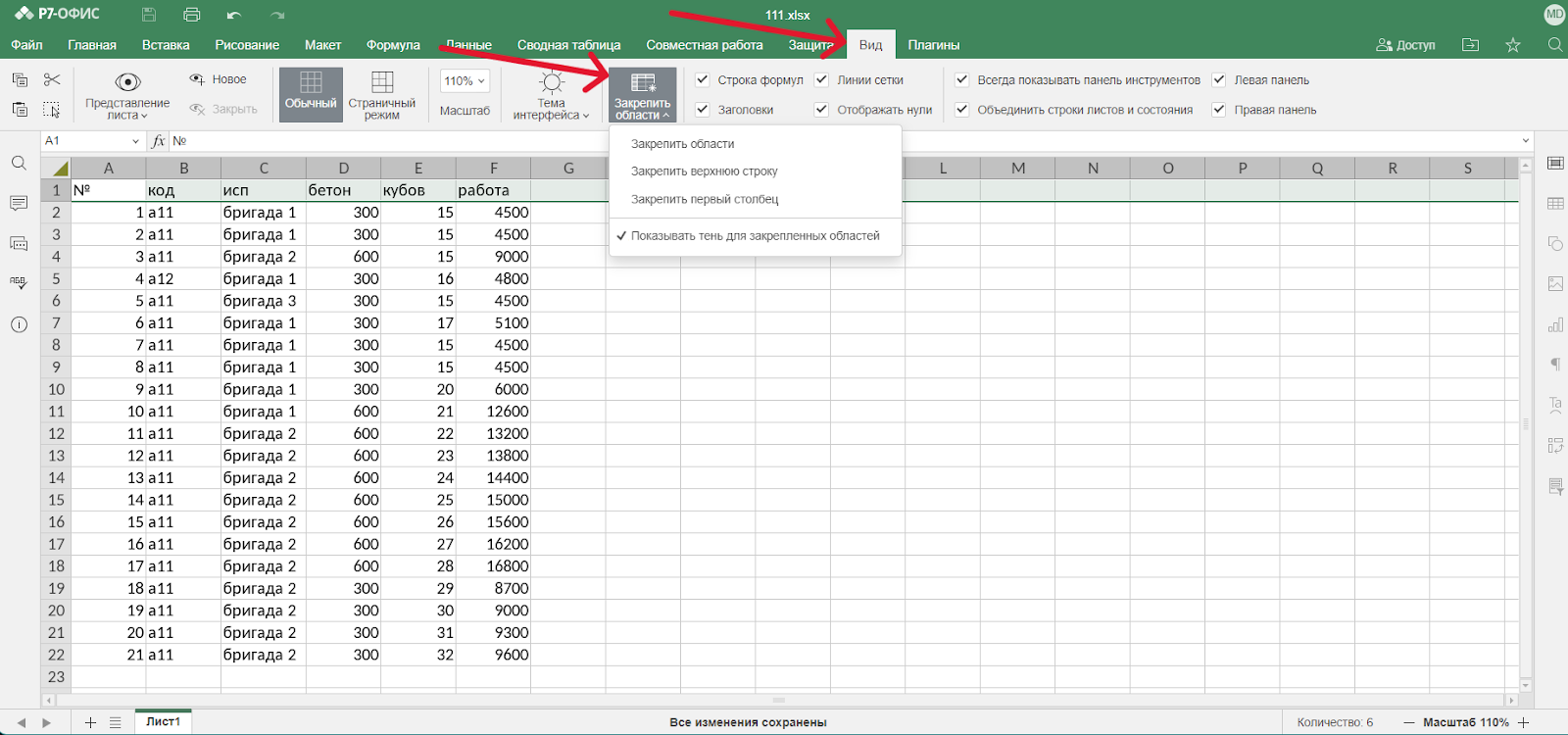Image resolution: width=1568 pixels, height=735 pixels.
Task: Toggle the Левая панель checkbox
Action: 1219,79
